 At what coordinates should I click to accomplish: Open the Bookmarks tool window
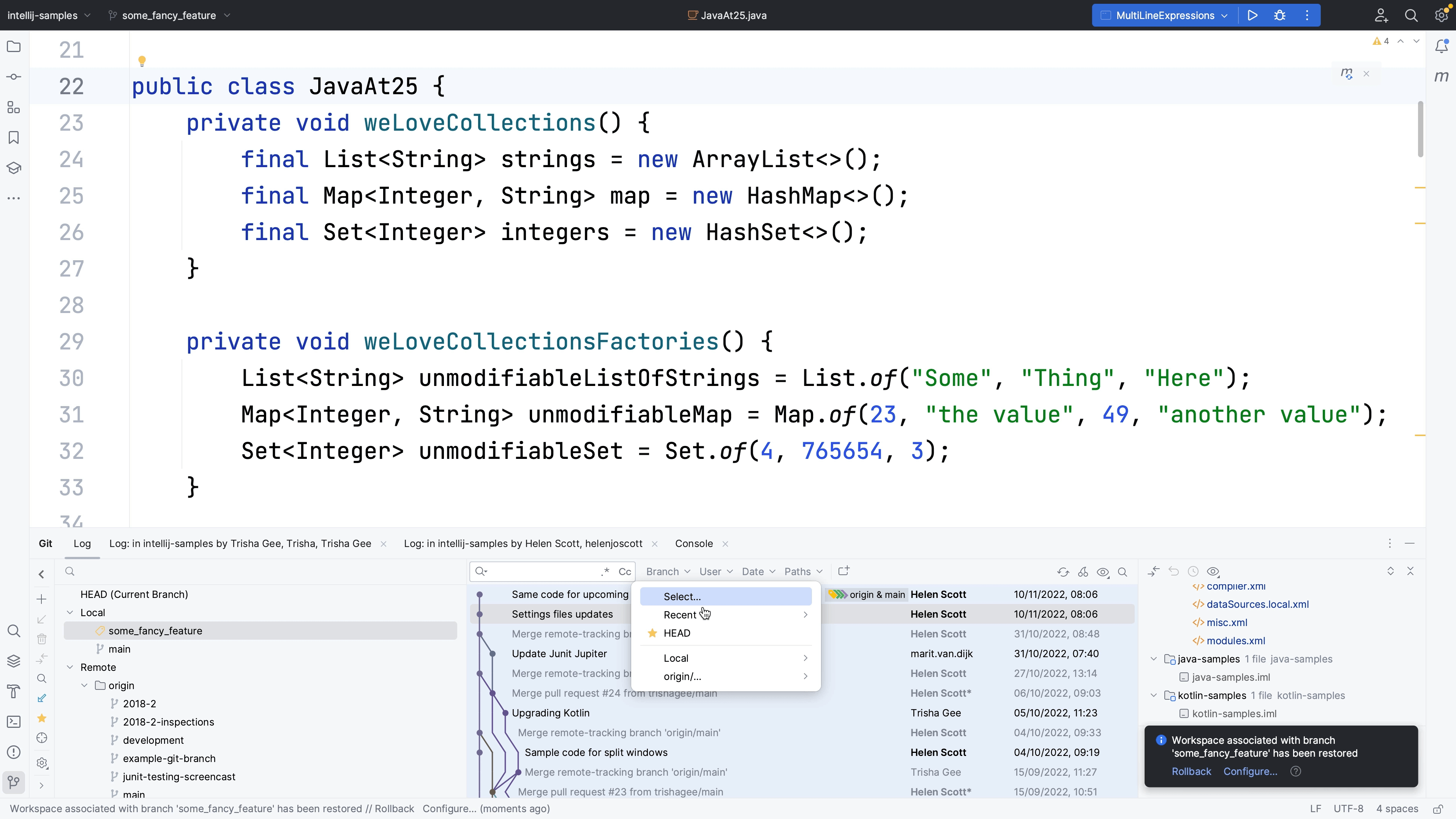[13, 138]
